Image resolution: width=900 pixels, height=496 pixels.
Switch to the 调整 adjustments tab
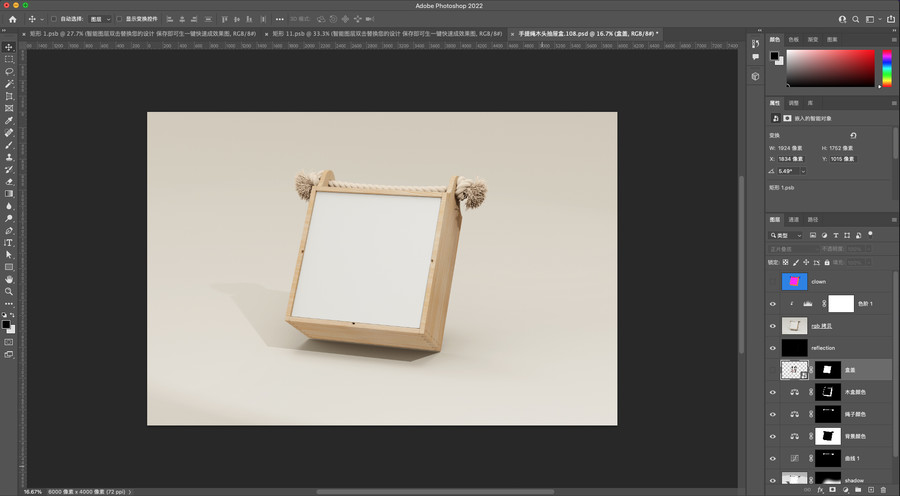[x=794, y=103]
